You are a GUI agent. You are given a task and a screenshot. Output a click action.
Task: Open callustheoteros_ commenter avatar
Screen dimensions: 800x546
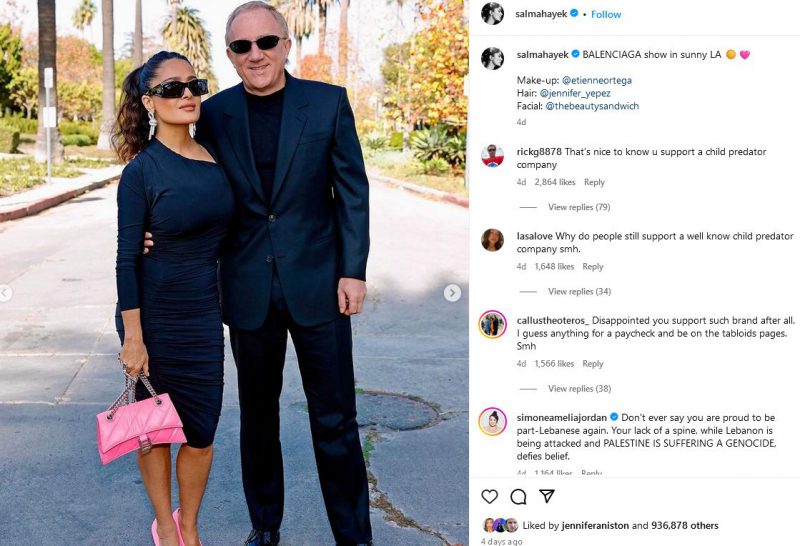pos(492,325)
